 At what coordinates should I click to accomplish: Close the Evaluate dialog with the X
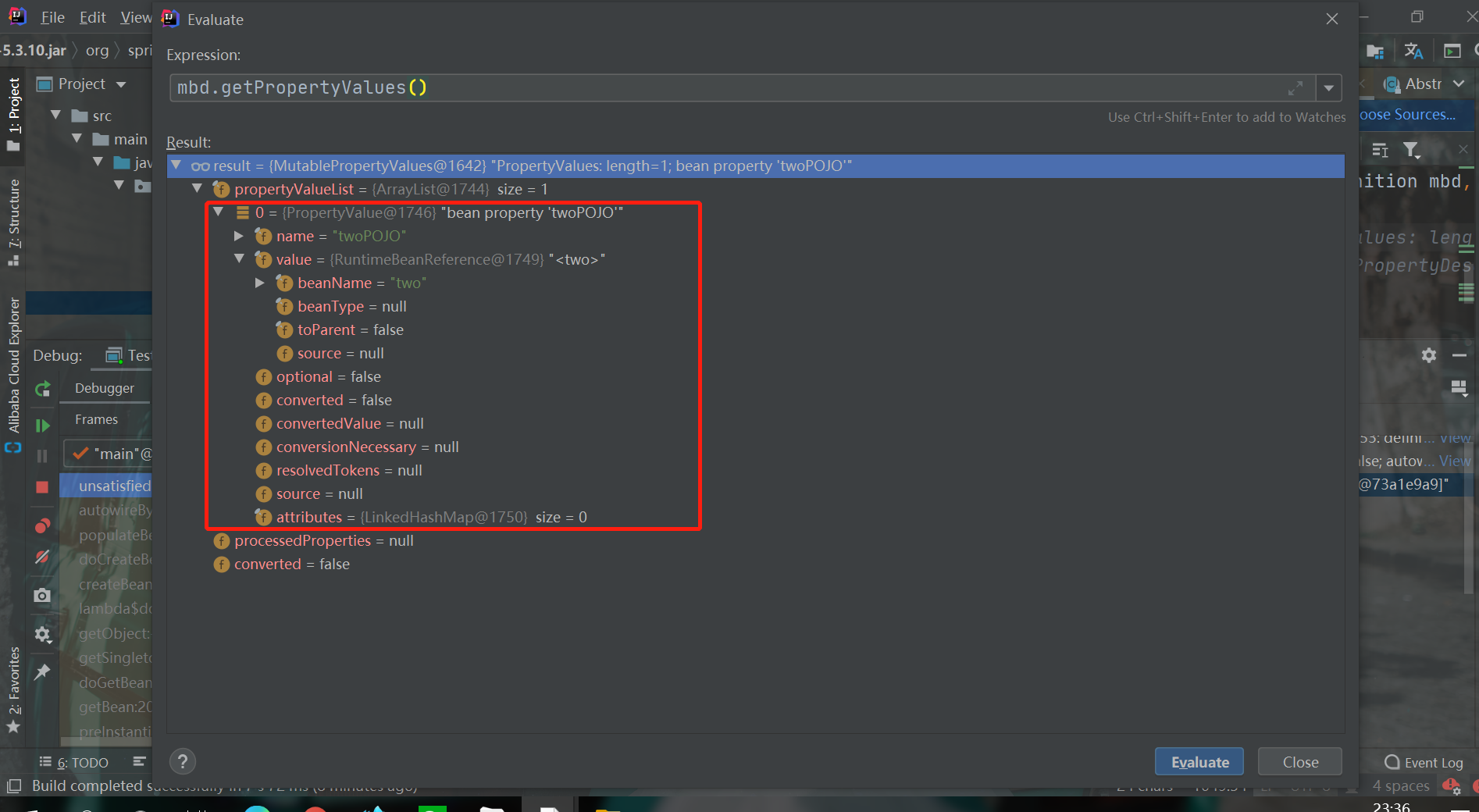[1332, 19]
